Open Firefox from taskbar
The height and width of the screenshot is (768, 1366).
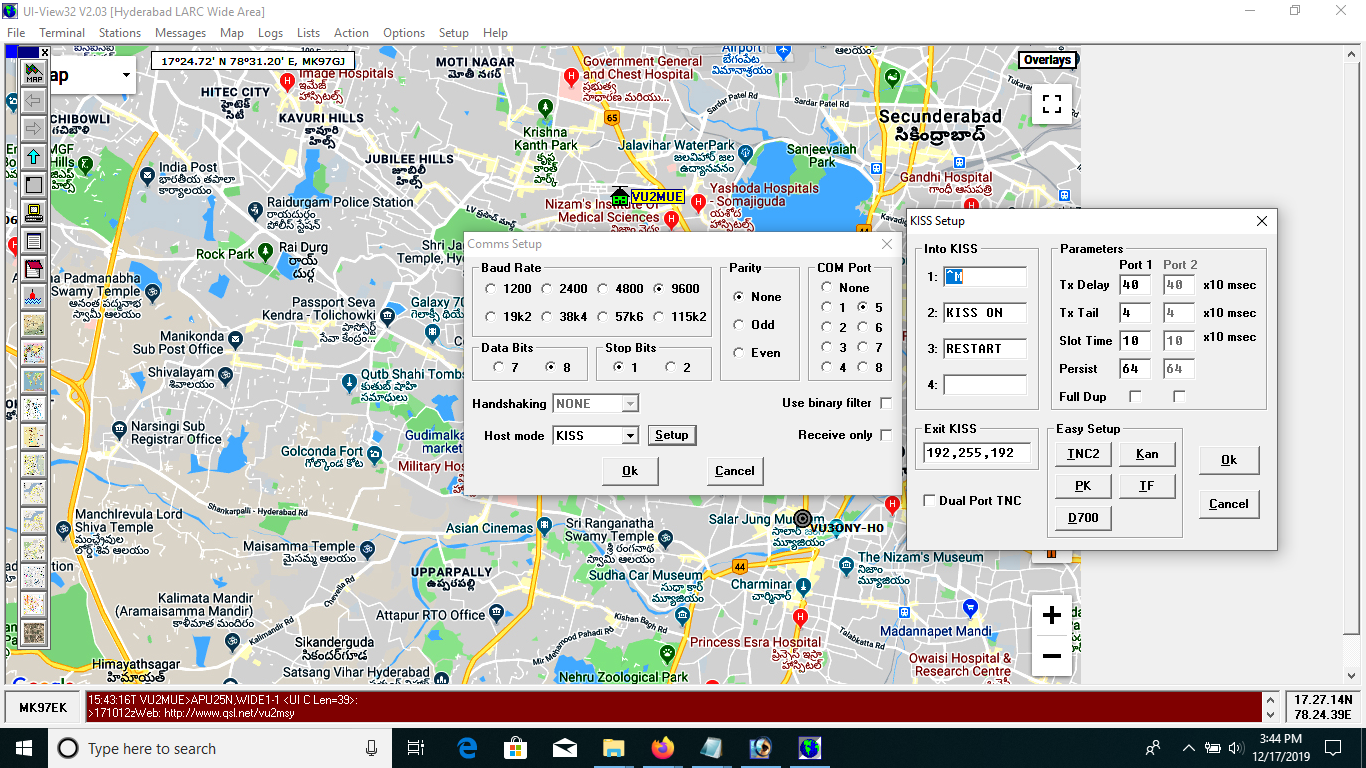[662, 748]
